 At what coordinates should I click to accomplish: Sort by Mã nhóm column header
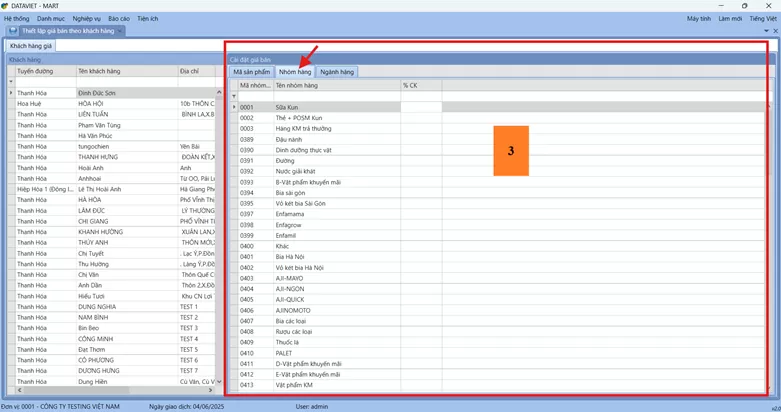click(256, 86)
